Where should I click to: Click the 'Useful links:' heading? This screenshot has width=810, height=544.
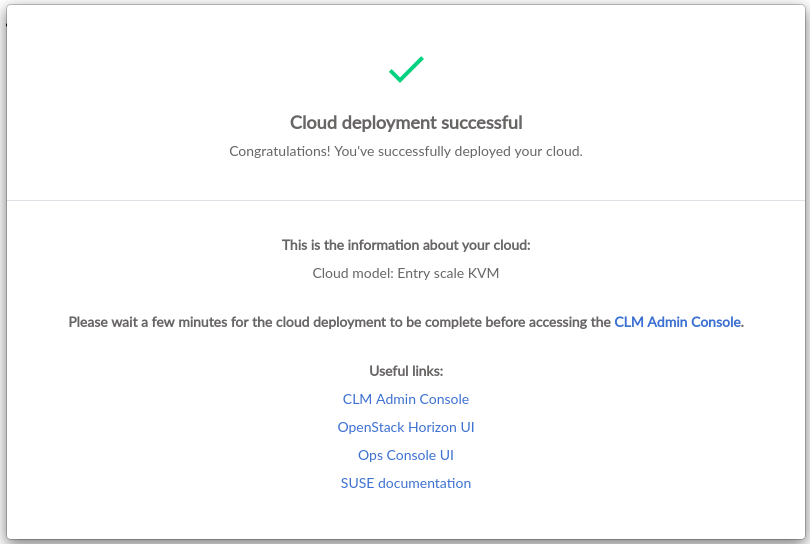point(405,371)
